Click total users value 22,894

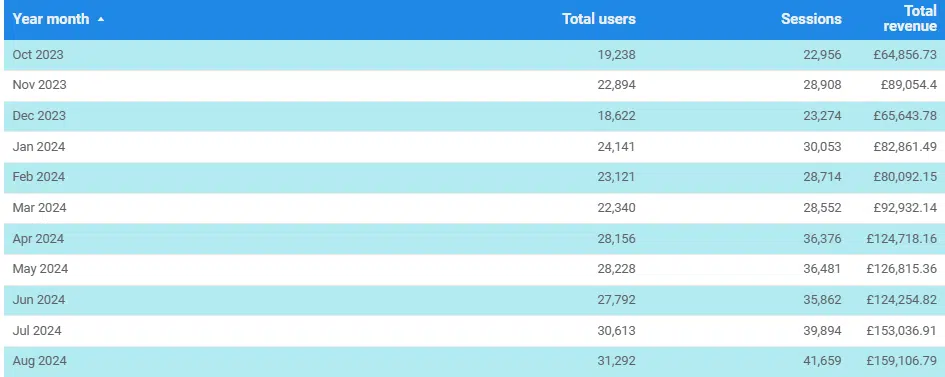click(616, 85)
